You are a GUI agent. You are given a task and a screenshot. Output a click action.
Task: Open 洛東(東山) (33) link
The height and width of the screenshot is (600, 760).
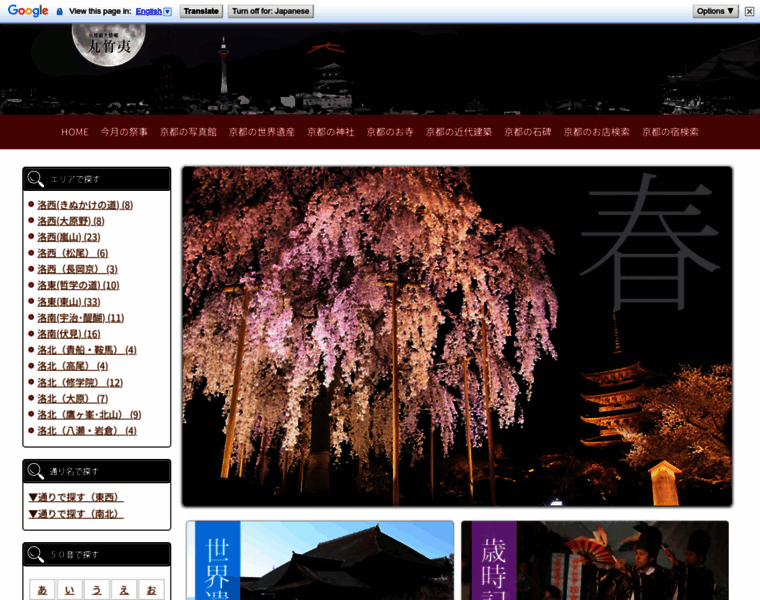[69, 302]
